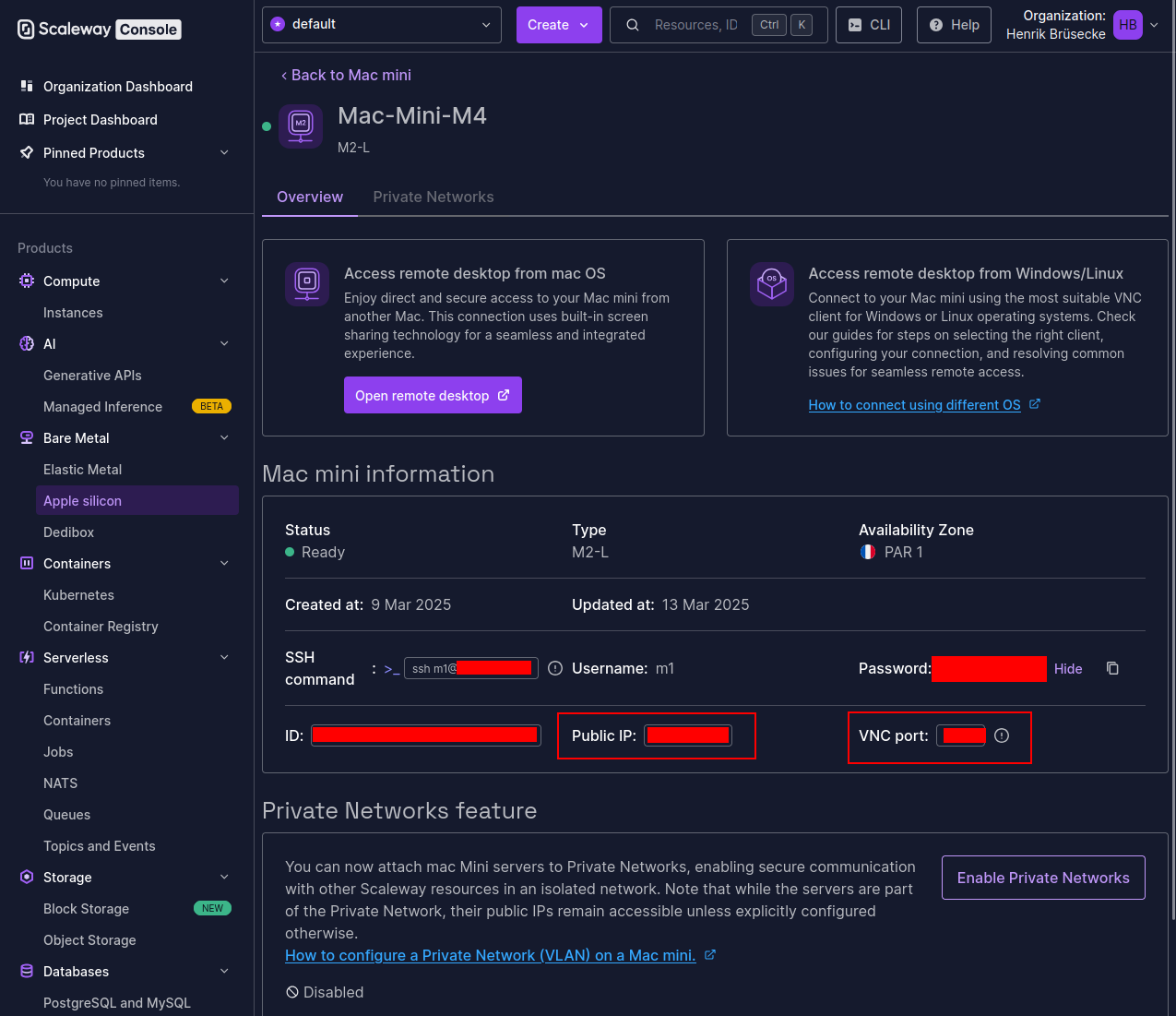Open Topics and Events
This screenshot has width=1176, height=1016.
[99, 846]
